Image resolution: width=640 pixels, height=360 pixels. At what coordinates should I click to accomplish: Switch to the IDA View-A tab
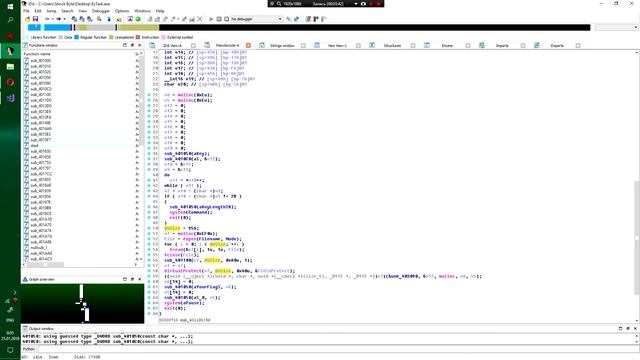click(172, 46)
